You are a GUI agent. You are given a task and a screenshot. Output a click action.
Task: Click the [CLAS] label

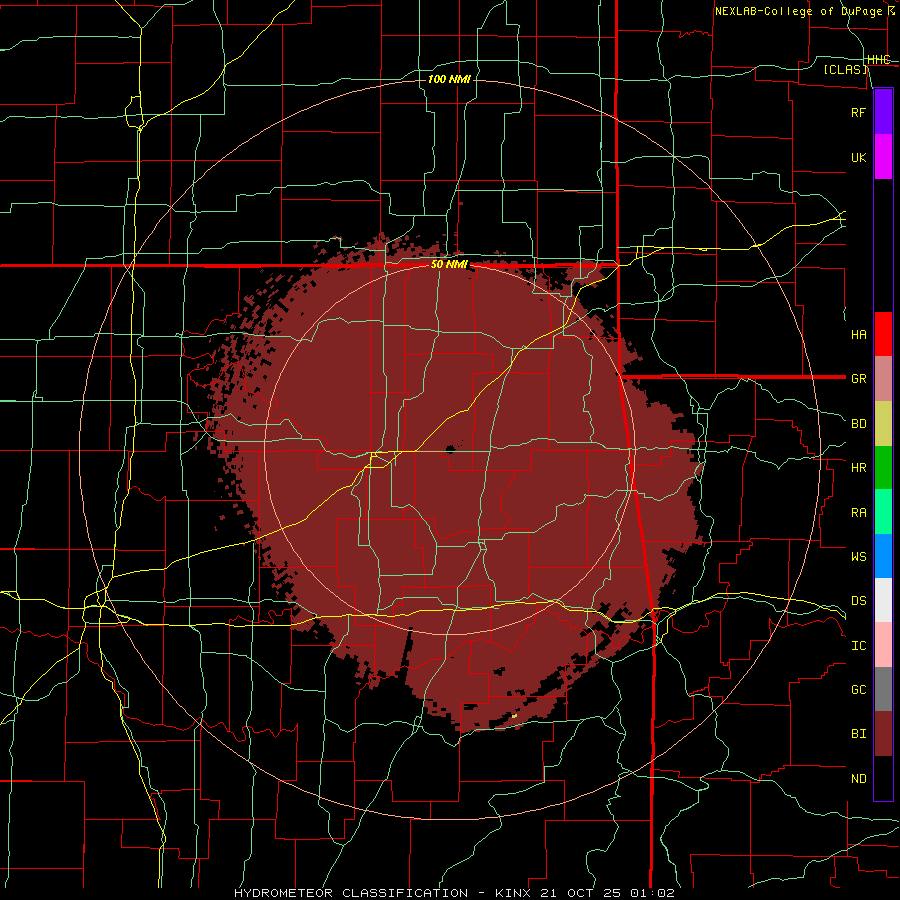pyautogui.click(x=845, y=69)
